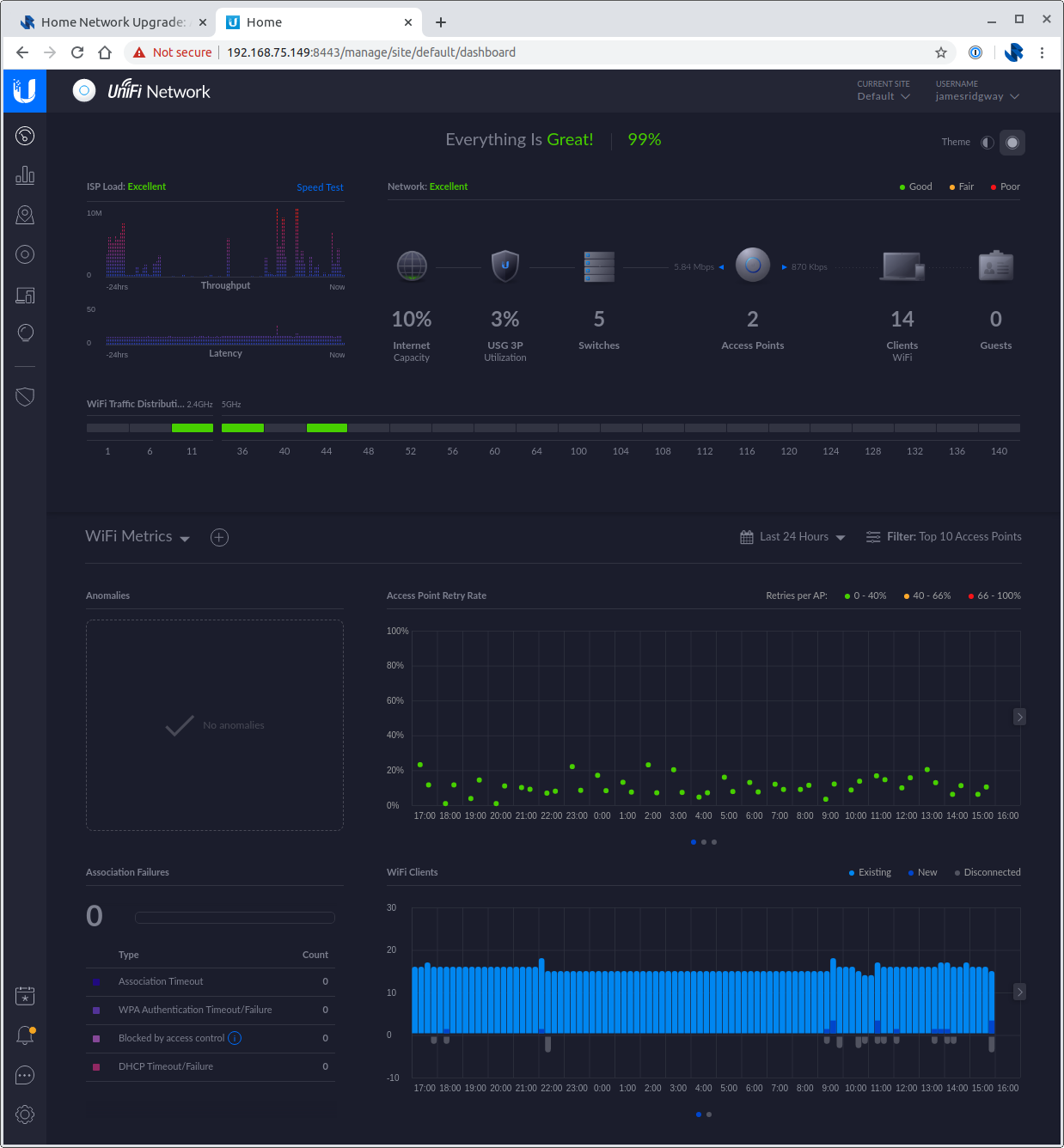Toggle Existing clients in WiFi Clients legend
The image size is (1064, 1148).
pos(869,872)
